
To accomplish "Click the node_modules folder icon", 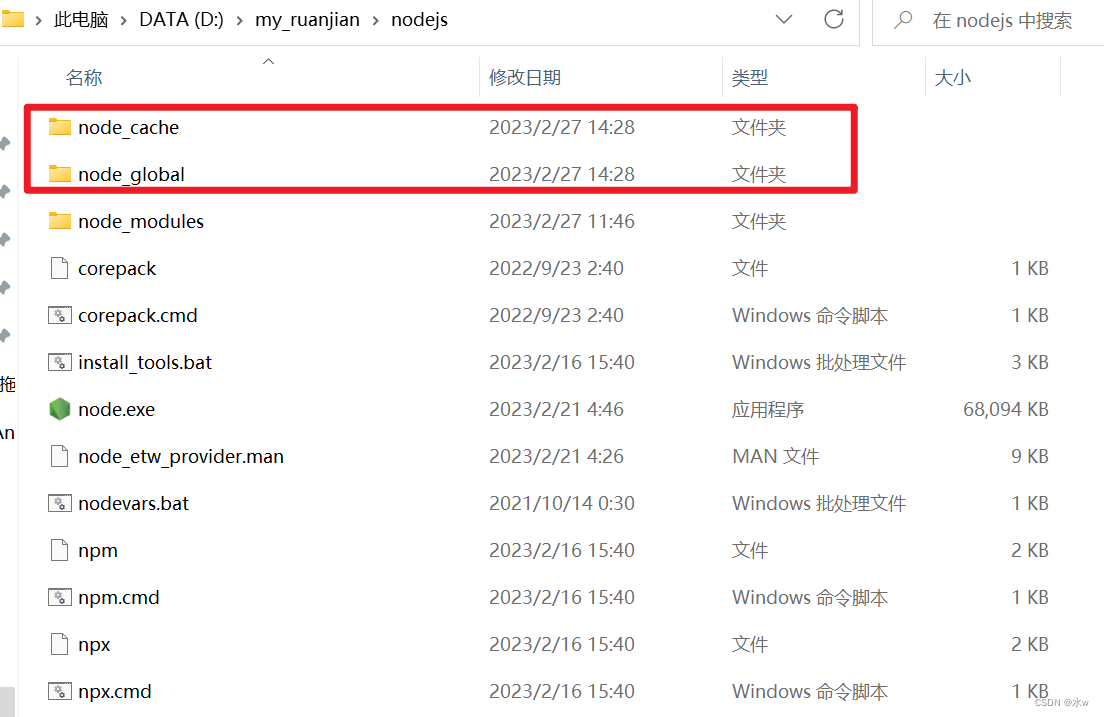I will click(60, 221).
